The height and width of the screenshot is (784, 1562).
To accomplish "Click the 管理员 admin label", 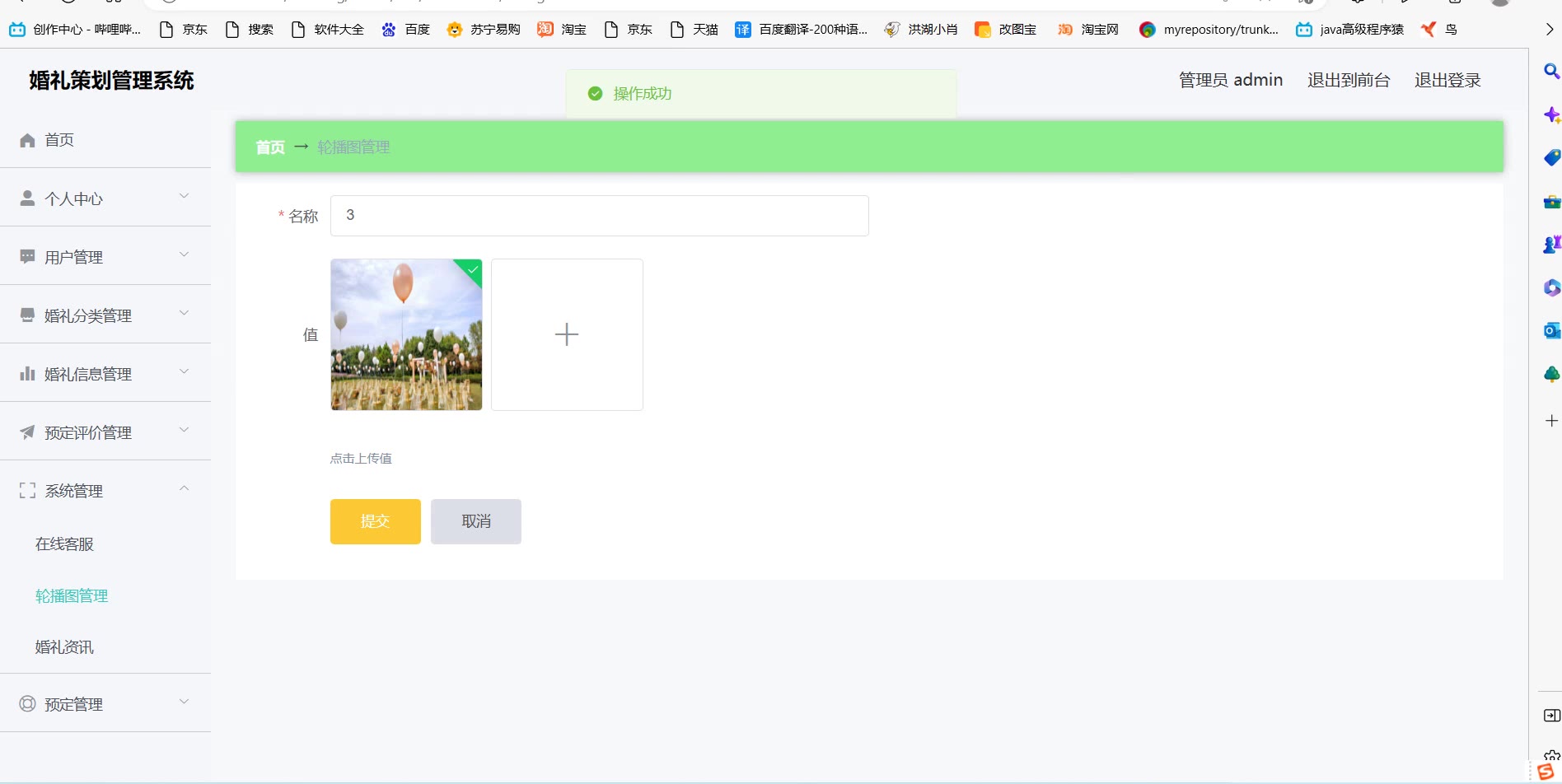I will point(1231,80).
